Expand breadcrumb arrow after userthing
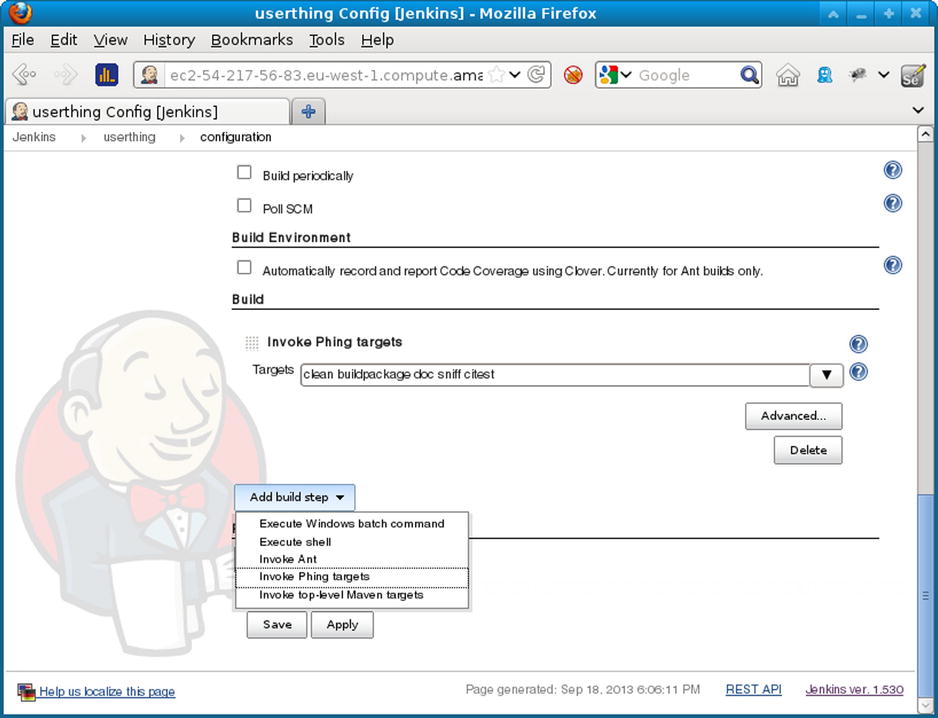Viewport: 938px width, 718px height. pyautogui.click(x=182, y=138)
